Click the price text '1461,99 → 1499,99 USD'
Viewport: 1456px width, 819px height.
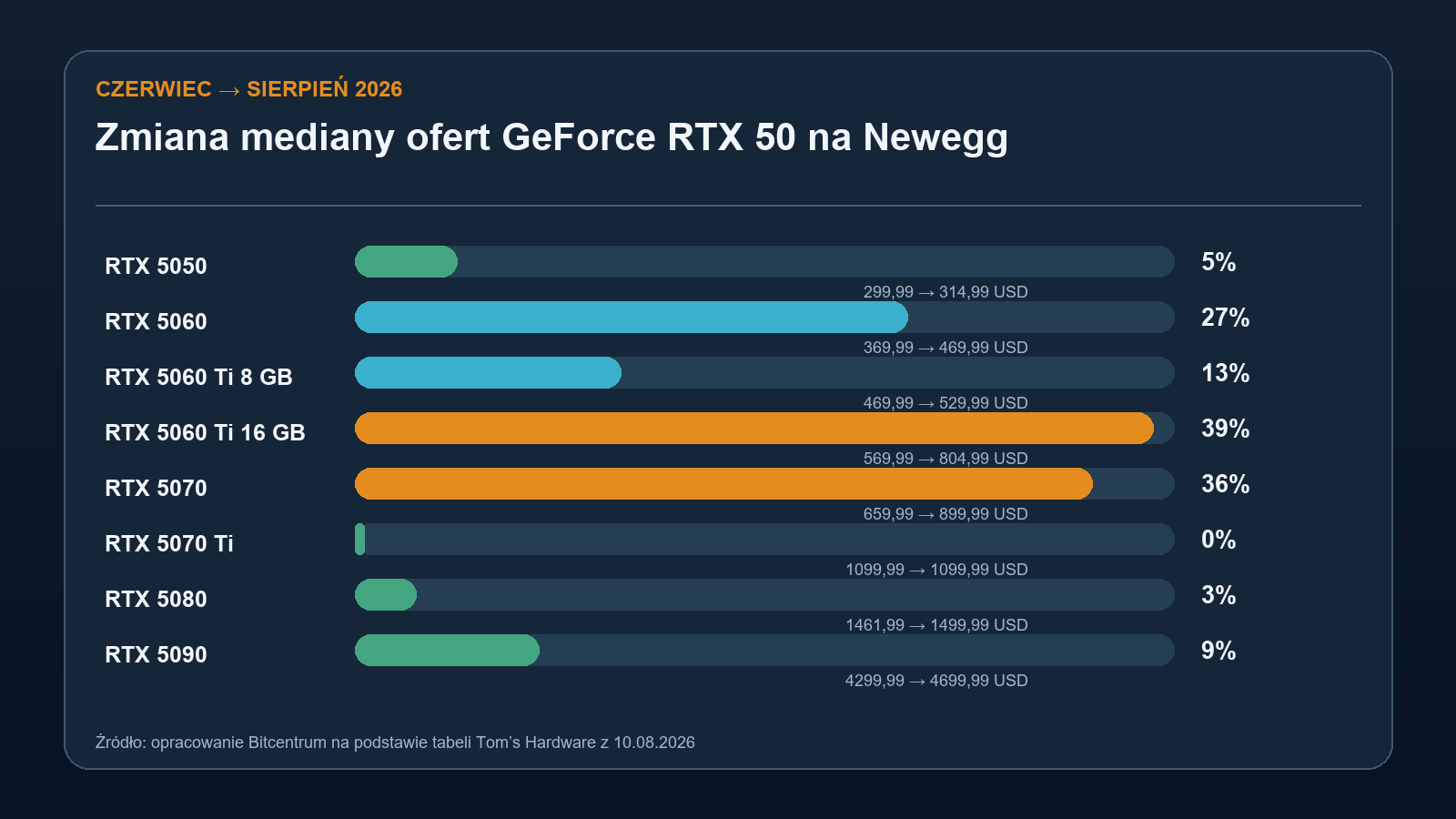(936, 625)
